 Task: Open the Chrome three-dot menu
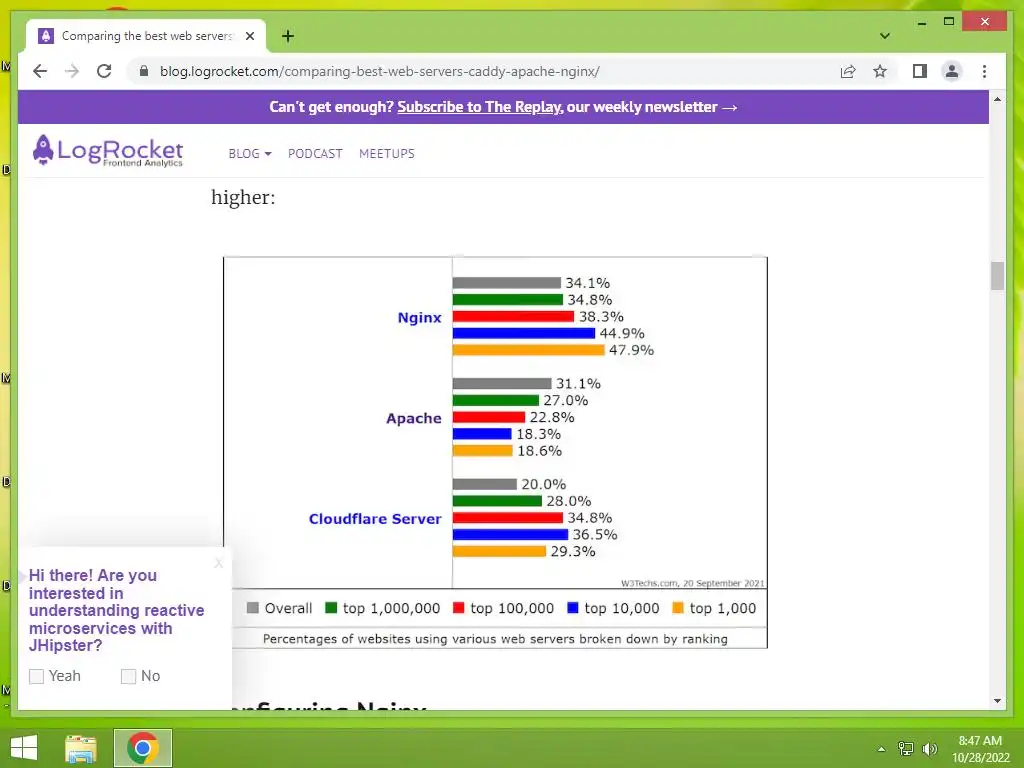click(984, 71)
